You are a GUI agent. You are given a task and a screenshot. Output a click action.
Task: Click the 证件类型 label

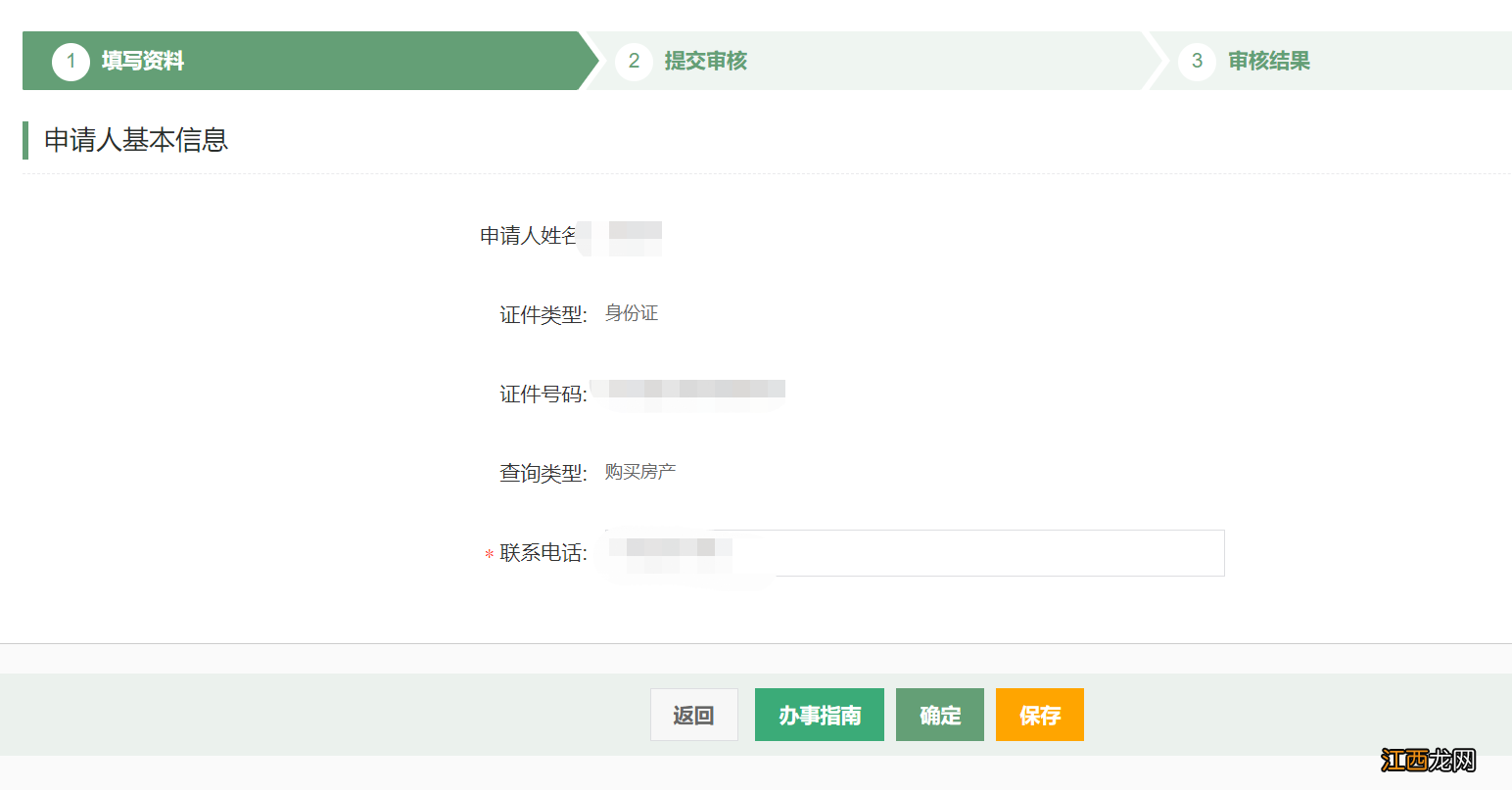tap(543, 315)
